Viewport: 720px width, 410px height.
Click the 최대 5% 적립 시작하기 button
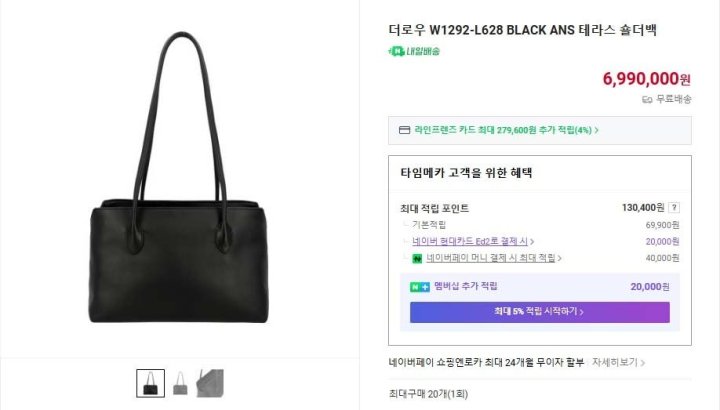click(540, 312)
